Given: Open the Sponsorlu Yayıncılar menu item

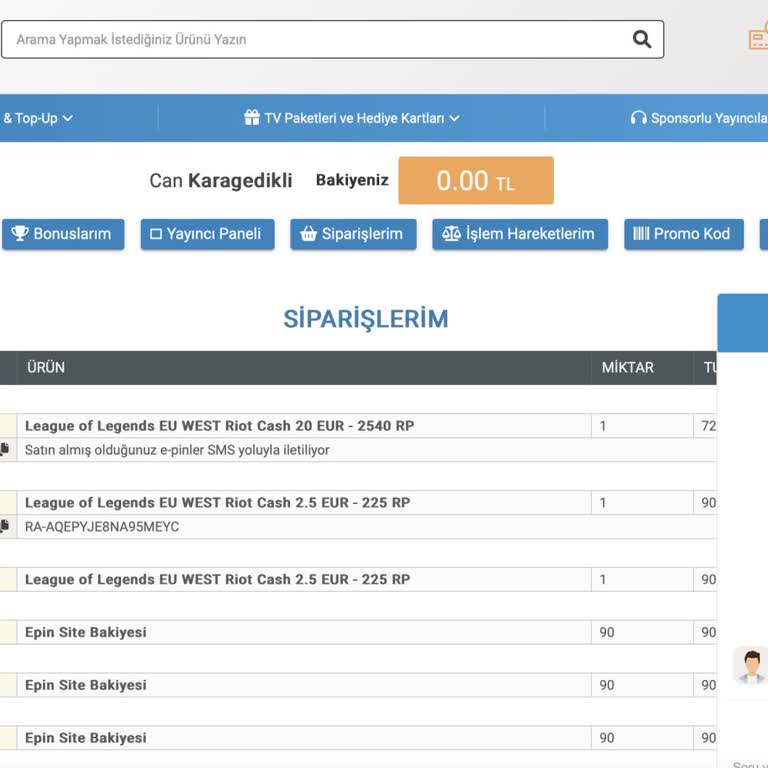Looking at the screenshot, I should pyautogui.click(x=699, y=118).
